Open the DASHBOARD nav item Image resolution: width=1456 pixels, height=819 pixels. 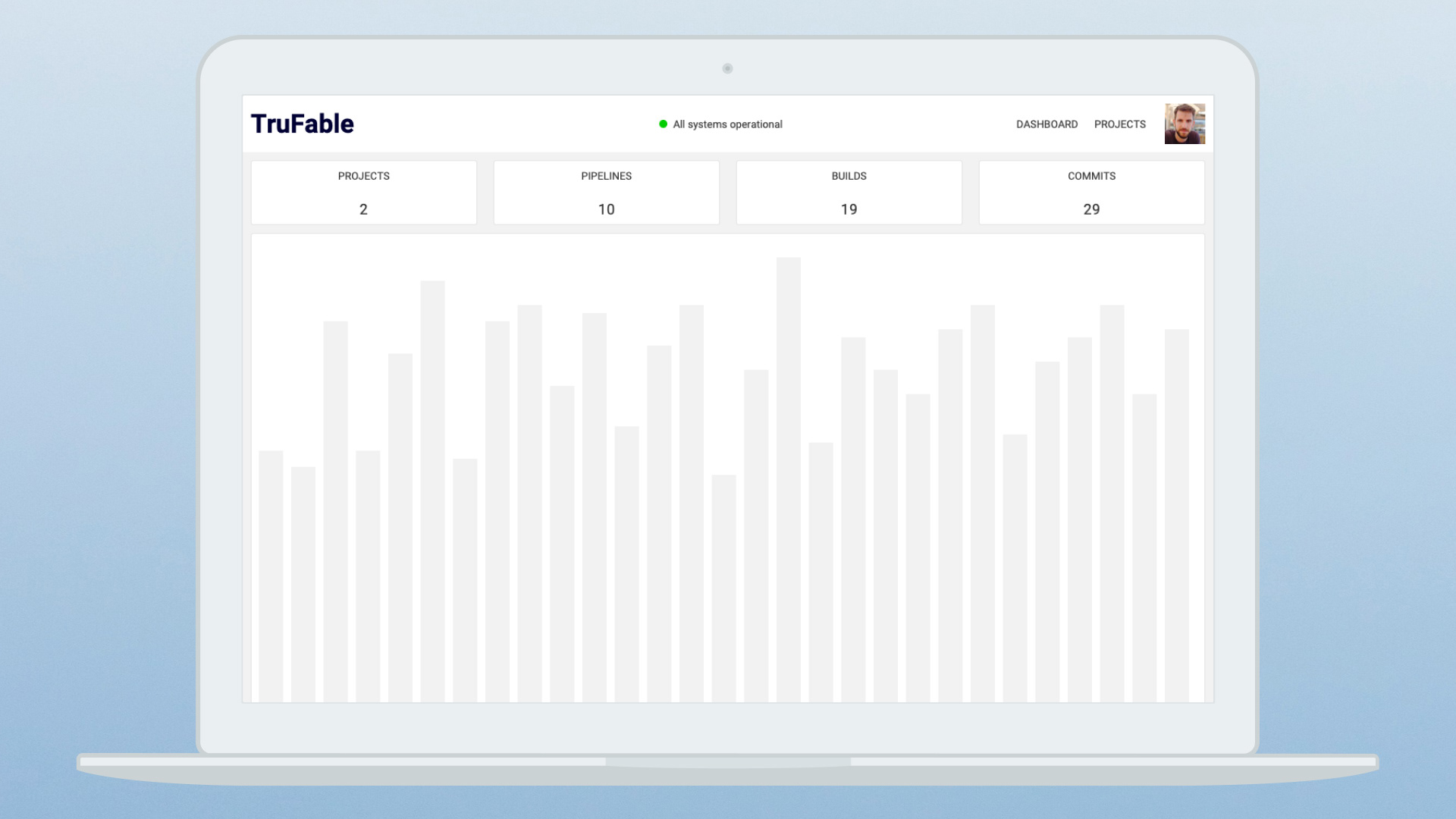[1046, 124]
